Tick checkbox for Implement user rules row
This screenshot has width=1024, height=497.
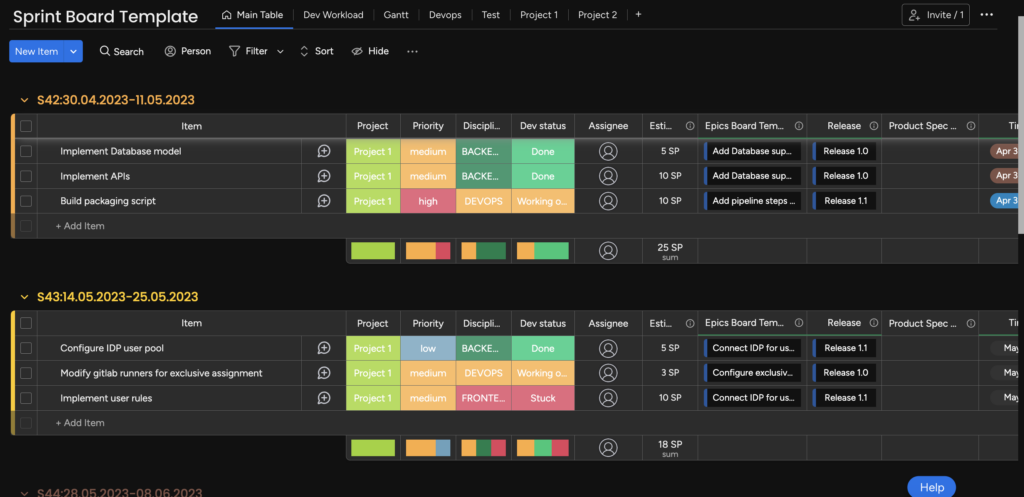point(26,398)
